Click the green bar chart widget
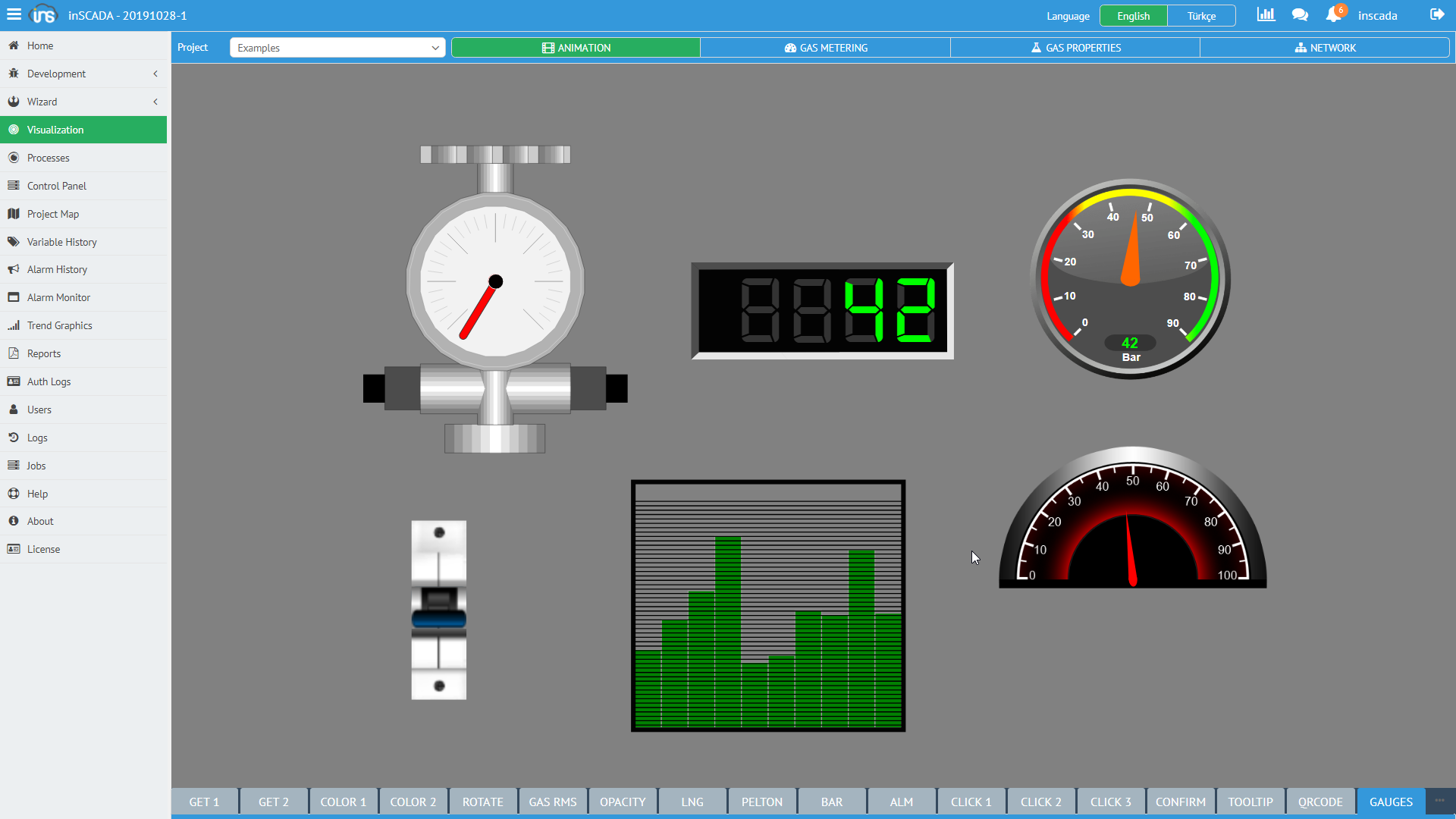Viewport: 1456px width, 819px height. [x=768, y=606]
